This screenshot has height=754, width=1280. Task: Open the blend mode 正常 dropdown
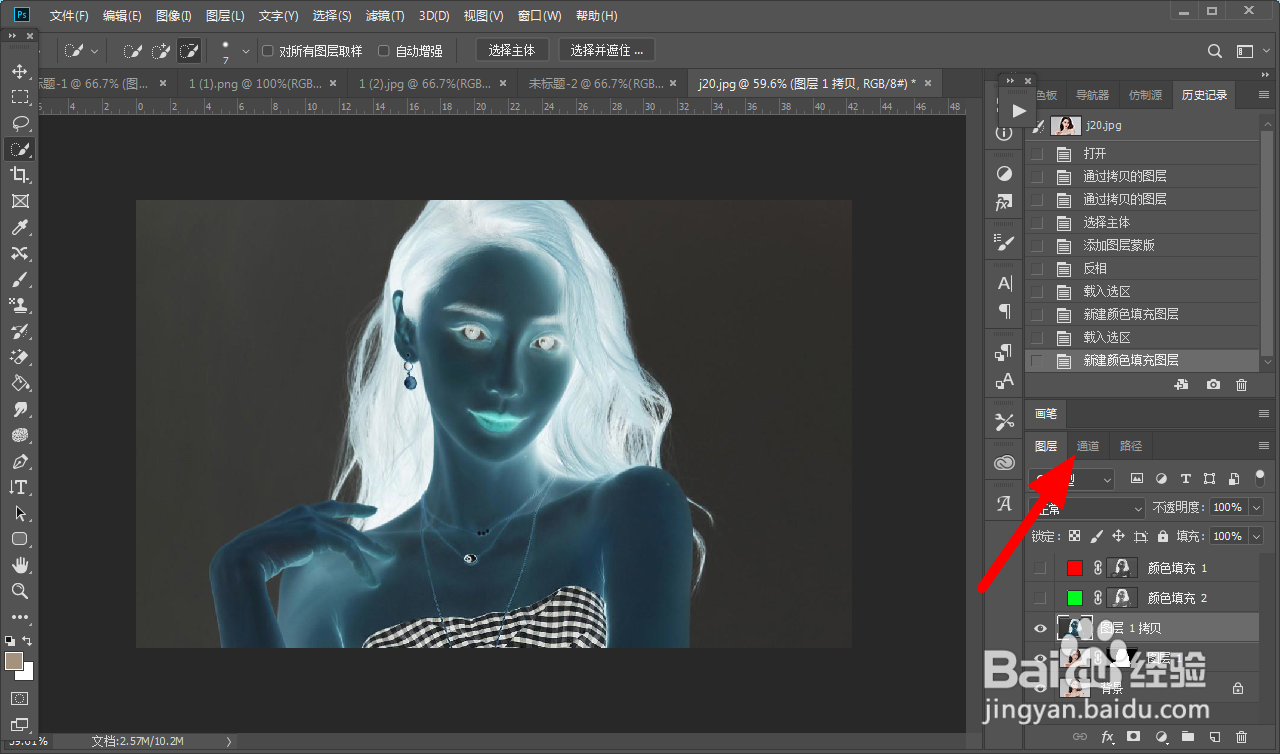pos(1088,508)
